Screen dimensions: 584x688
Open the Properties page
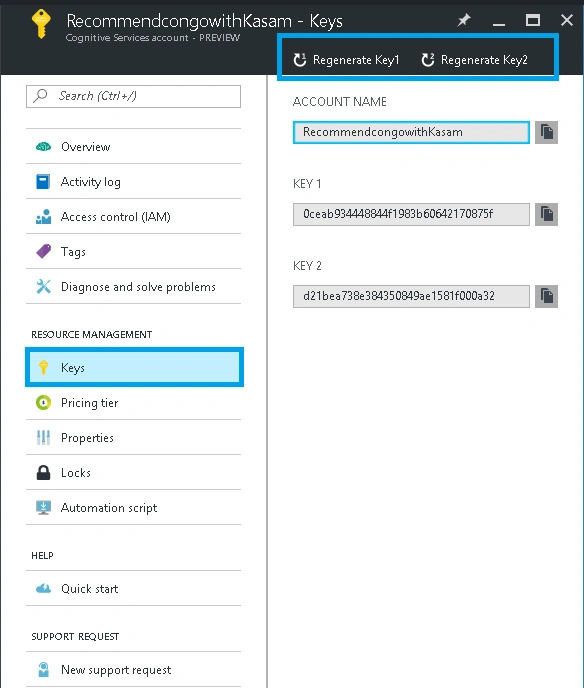click(x=133, y=437)
